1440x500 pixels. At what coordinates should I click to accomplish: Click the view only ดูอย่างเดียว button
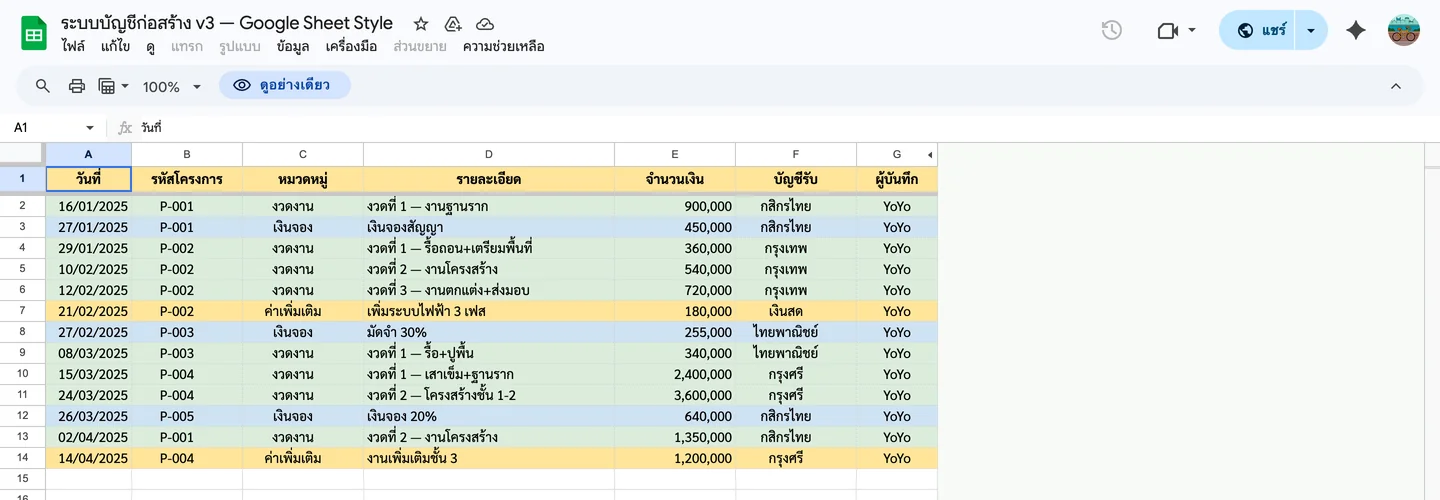point(285,85)
